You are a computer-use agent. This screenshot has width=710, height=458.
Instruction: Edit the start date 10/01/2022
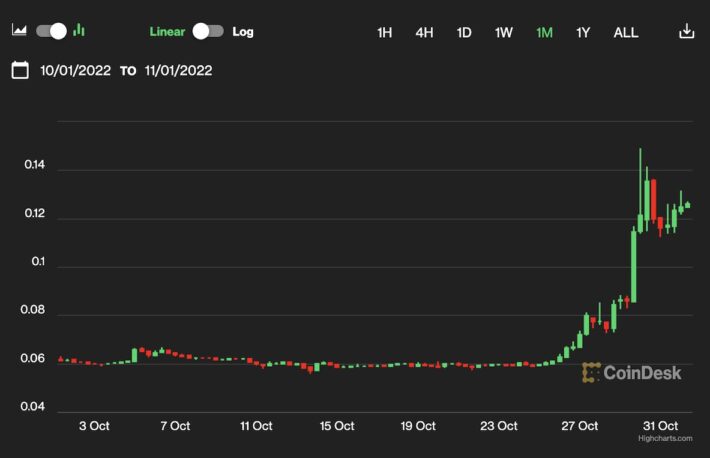[75, 71]
